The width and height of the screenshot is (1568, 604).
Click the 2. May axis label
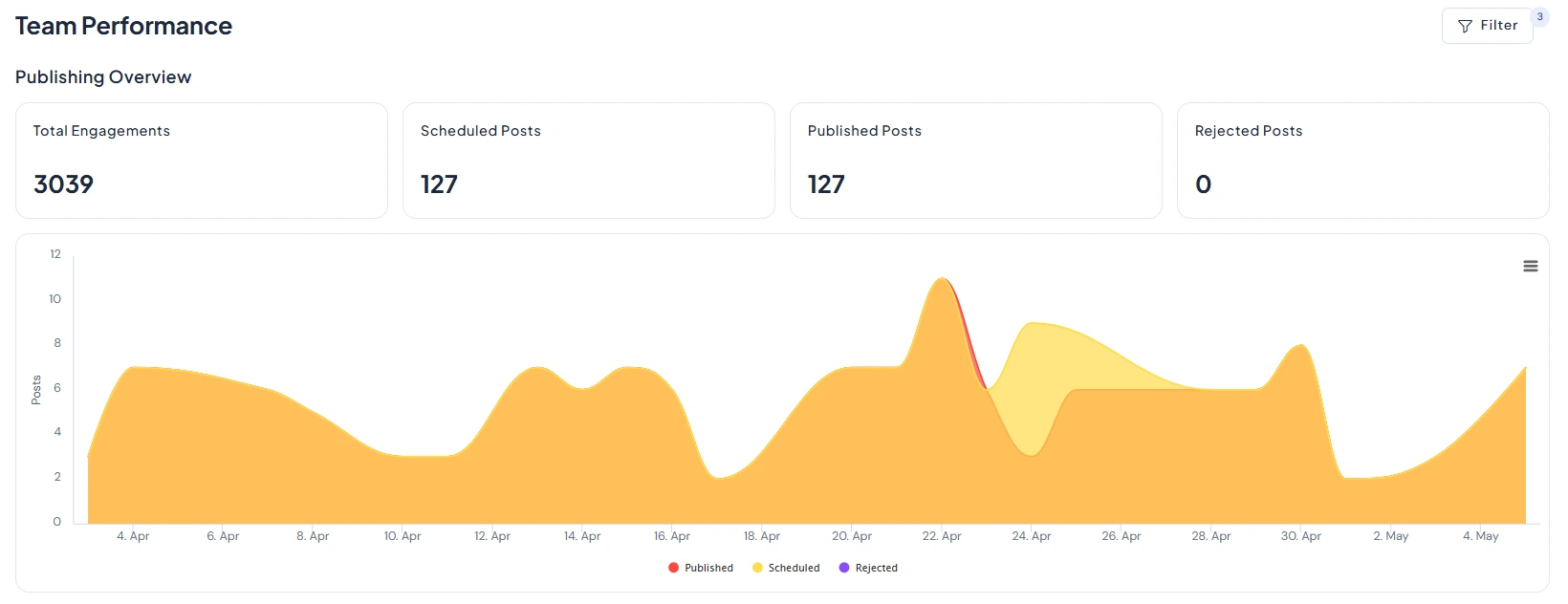point(1391,536)
